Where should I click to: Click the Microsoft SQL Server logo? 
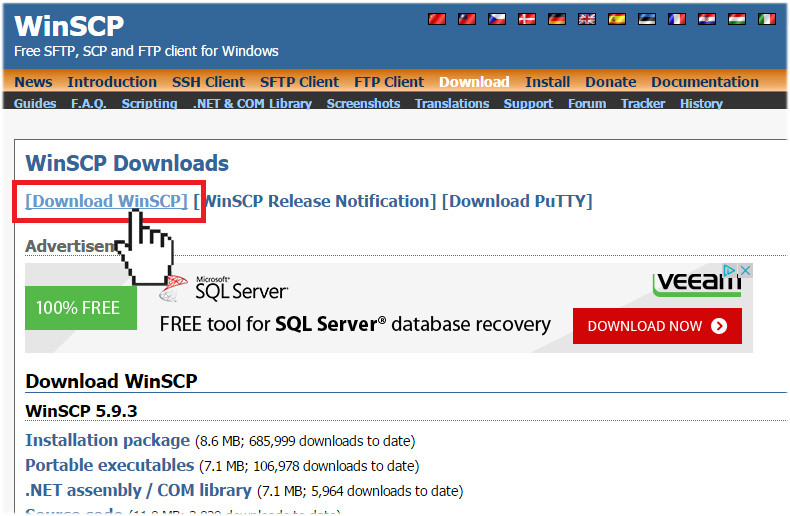(x=224, y=288)
